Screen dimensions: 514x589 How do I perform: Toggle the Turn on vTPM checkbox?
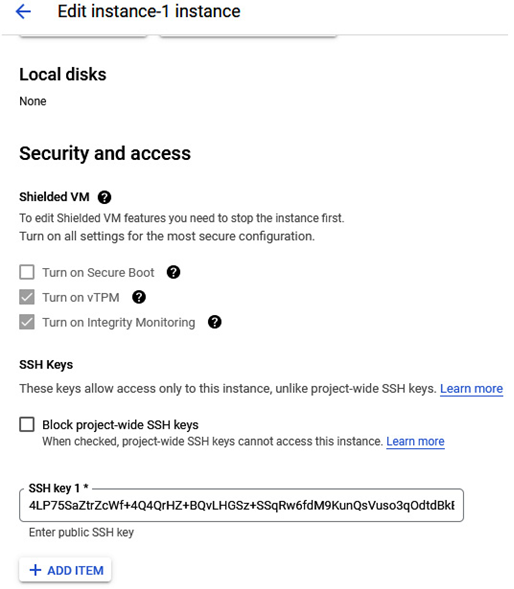[27, 297]
